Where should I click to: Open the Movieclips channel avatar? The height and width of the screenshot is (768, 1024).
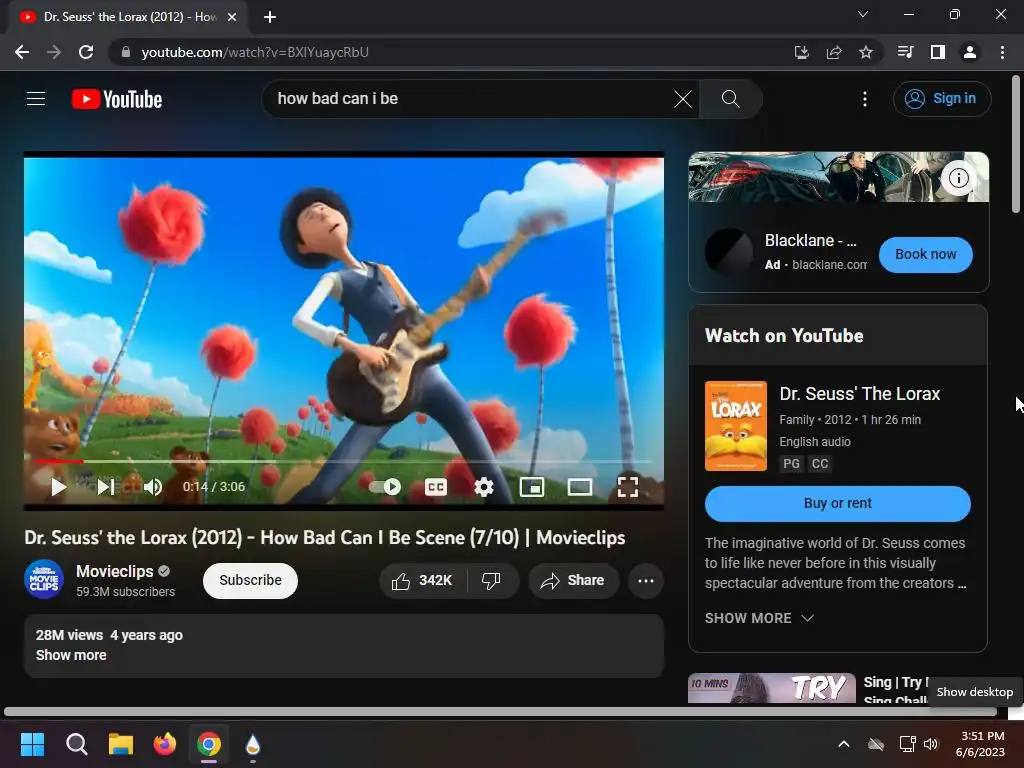(44, 579)
